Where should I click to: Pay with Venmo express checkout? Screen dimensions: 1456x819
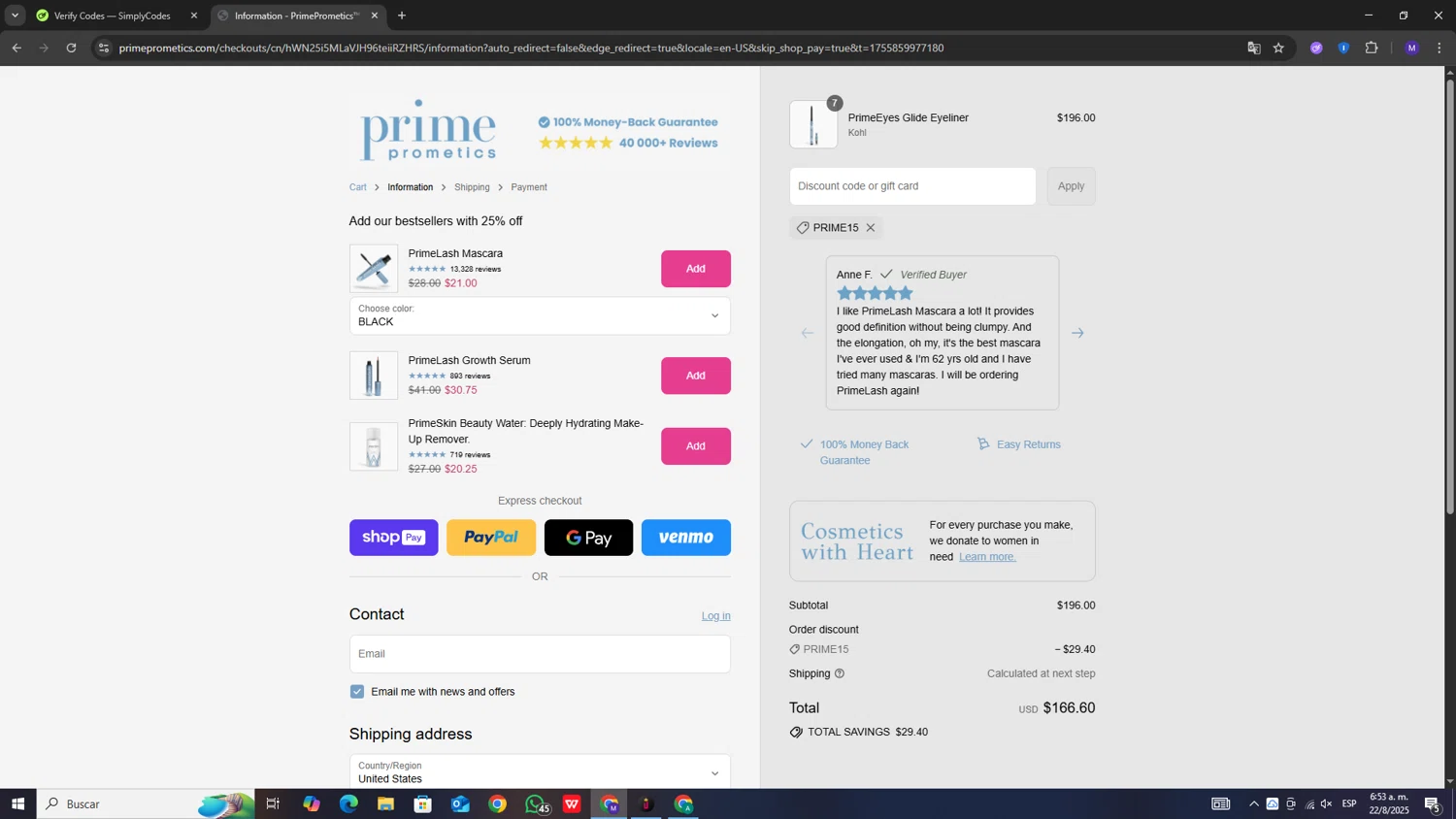coord(686,538)
